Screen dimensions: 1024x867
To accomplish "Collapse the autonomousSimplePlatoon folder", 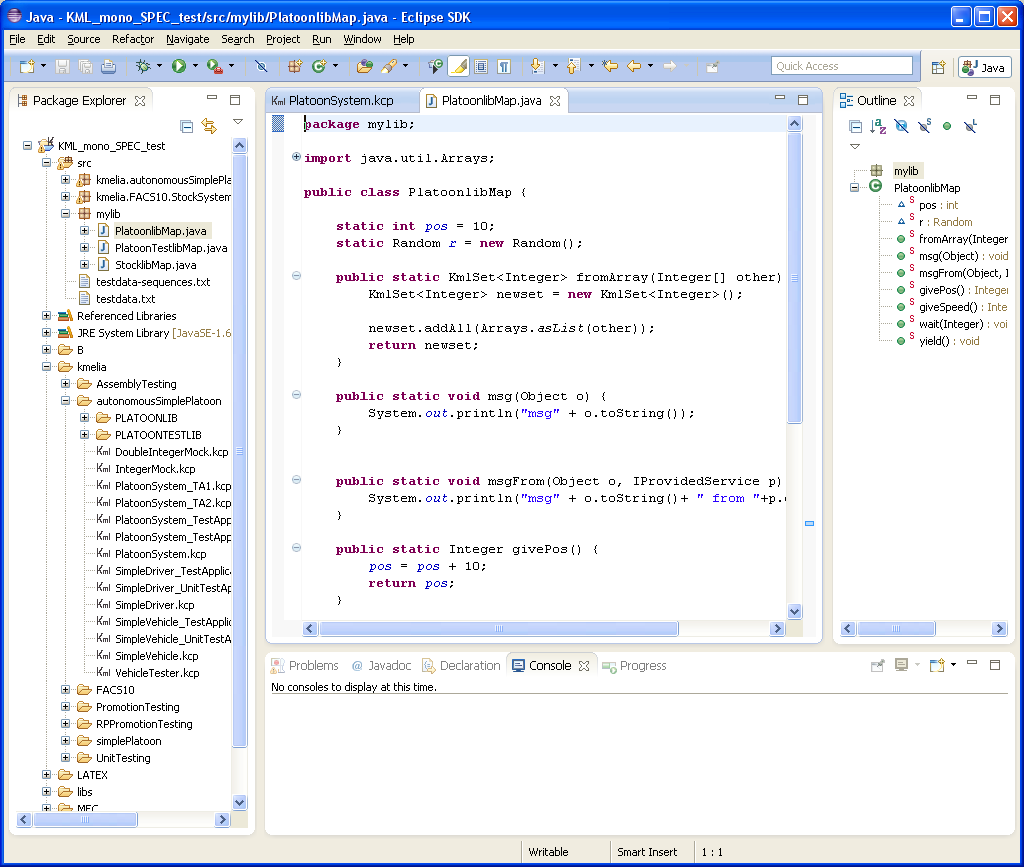I will click(66, 401).
